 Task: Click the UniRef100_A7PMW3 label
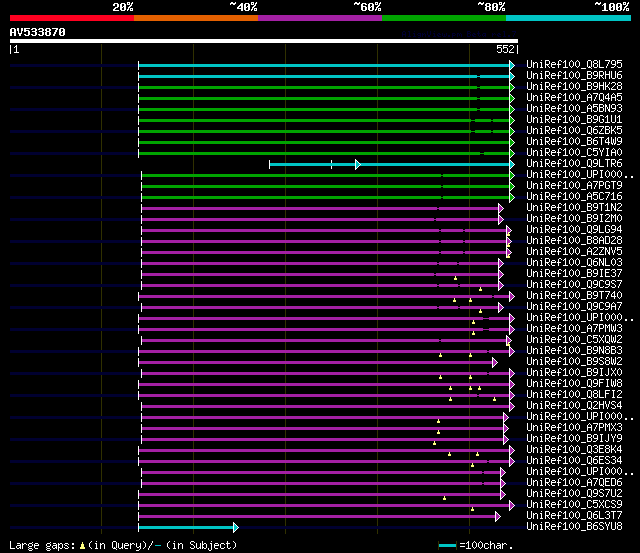[x=574, y=329]
